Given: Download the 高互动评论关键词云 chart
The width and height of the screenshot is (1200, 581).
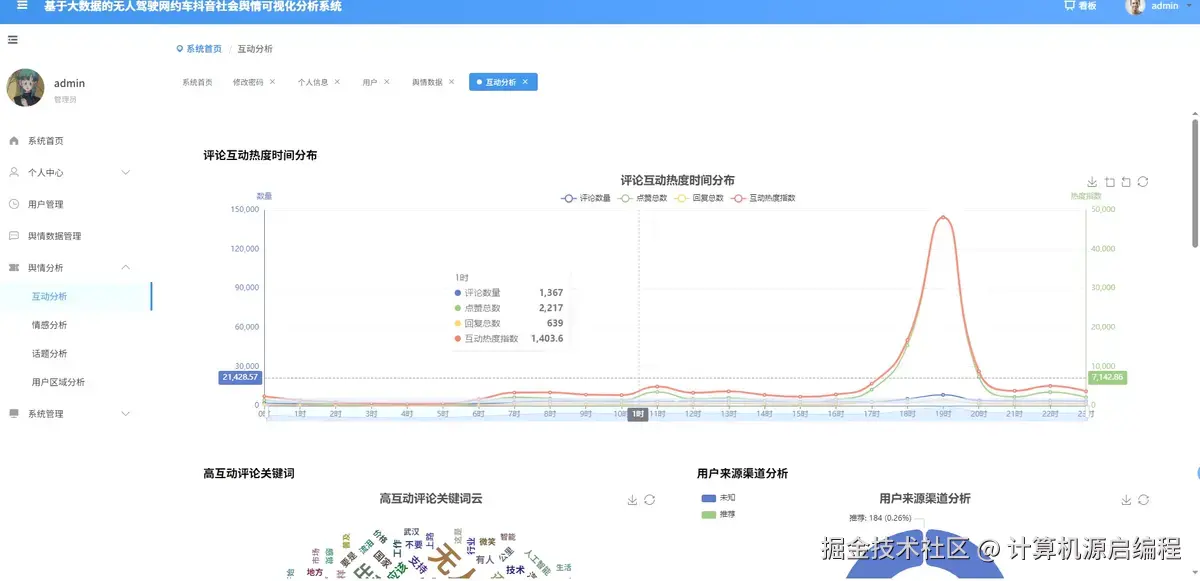Looking at the screenshot, I should point(631,498).
